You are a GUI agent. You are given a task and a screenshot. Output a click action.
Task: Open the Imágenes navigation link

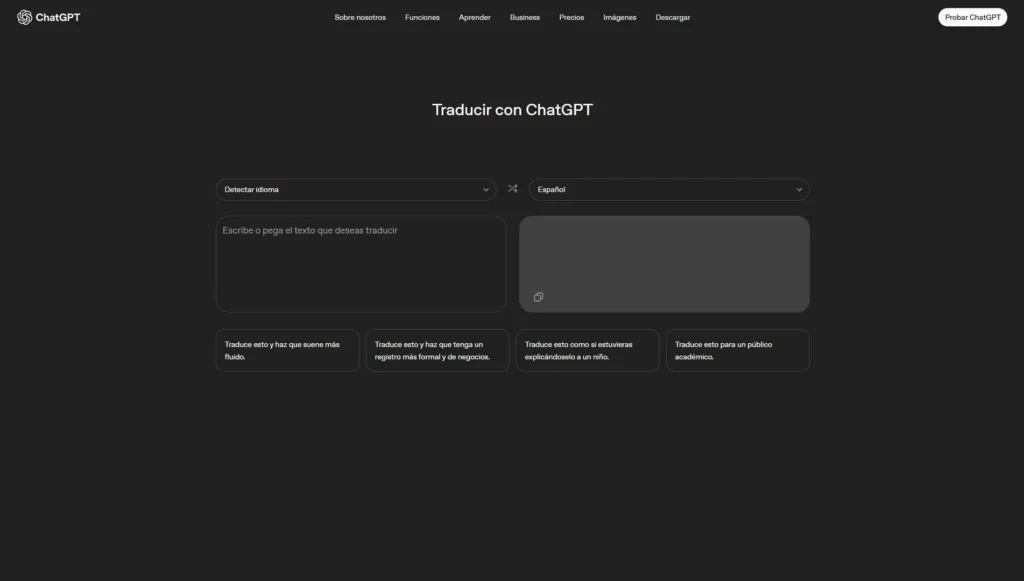point(619,17)
